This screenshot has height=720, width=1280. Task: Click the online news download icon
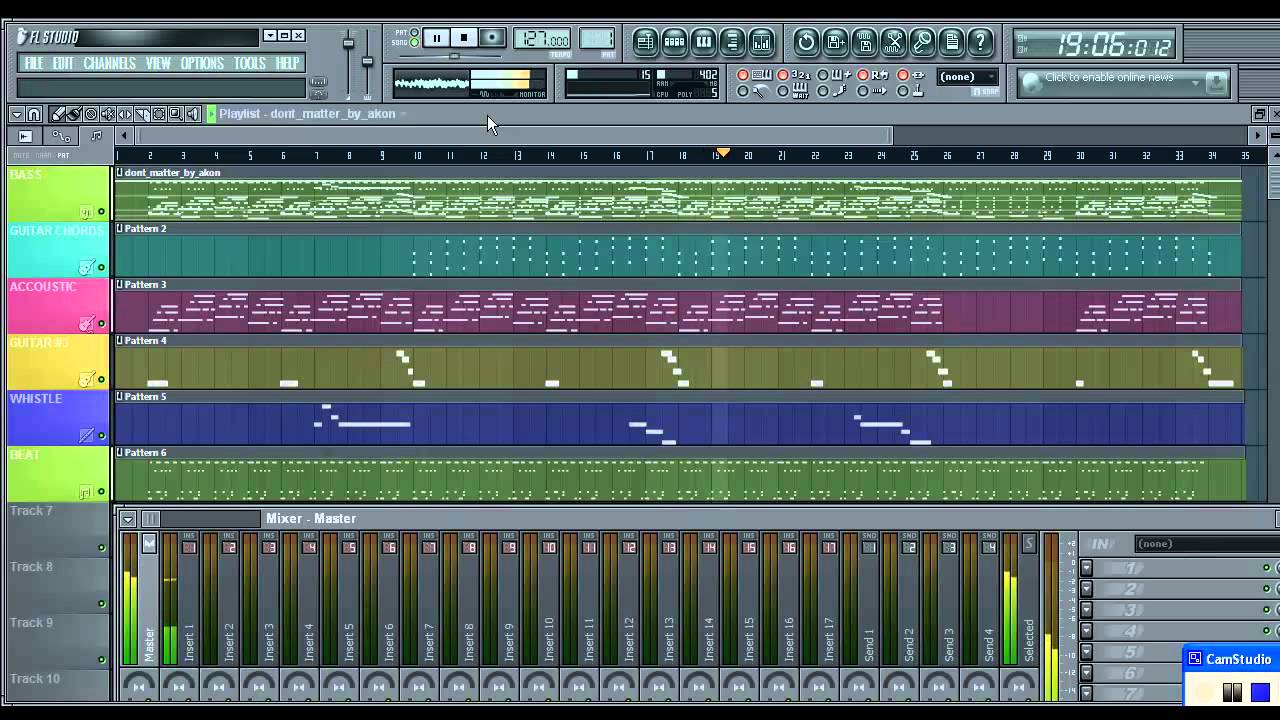pyautogui.click(x=1216, y=84)
